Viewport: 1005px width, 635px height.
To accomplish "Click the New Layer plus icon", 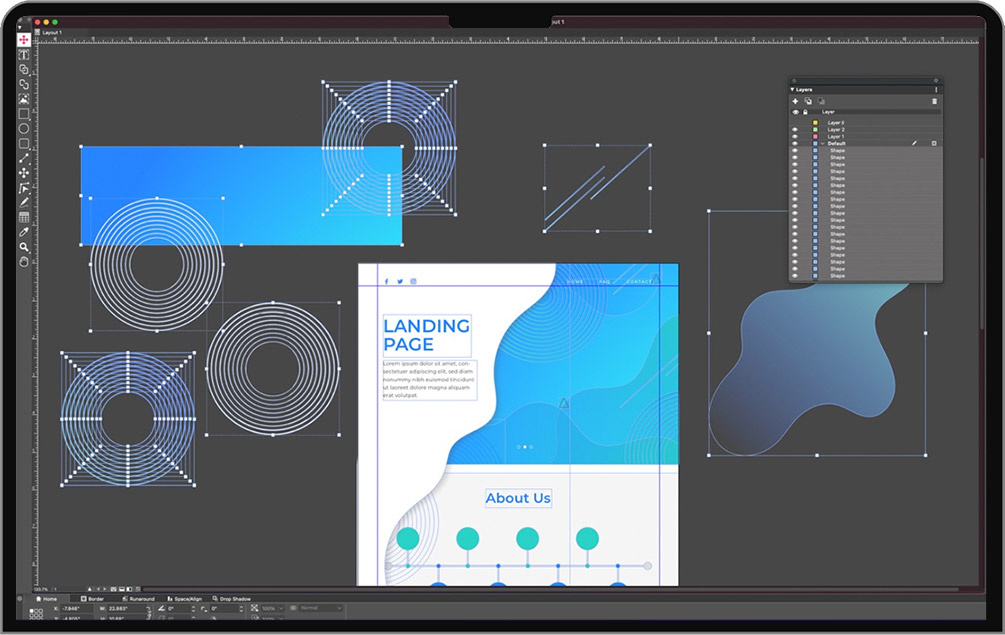I will (x=796, y=101).
